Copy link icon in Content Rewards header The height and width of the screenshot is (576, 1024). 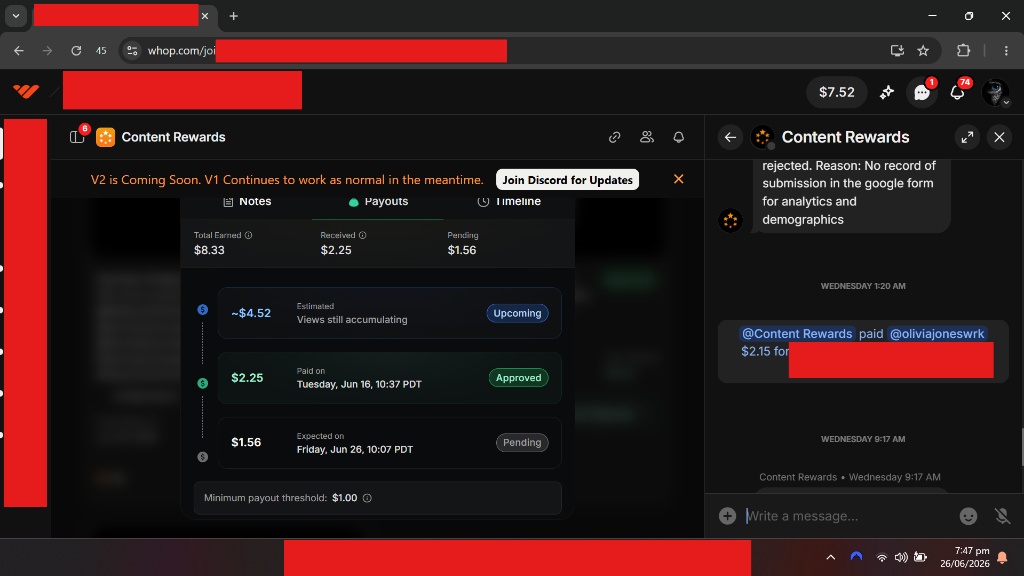click(x=615, y=137)
